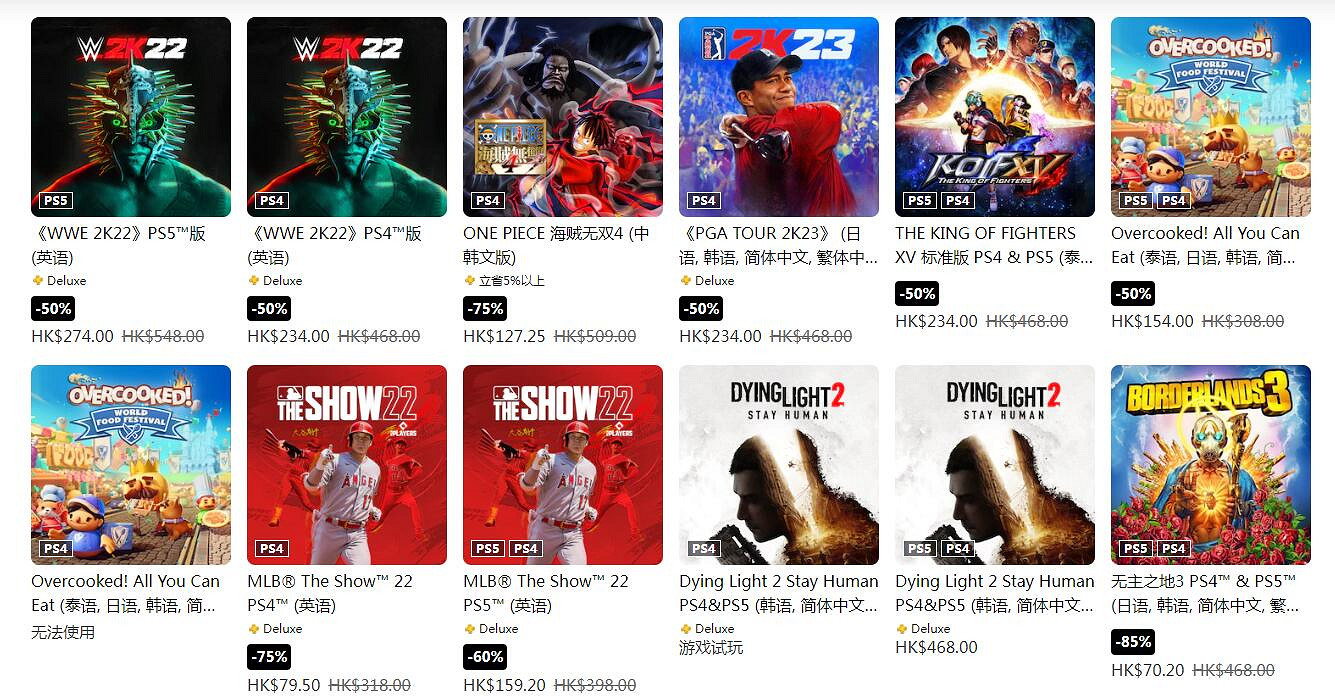1335x696 pixels.
Task: Open the WWE 2K22 PS4 version cover
Action: pos(347,117)
